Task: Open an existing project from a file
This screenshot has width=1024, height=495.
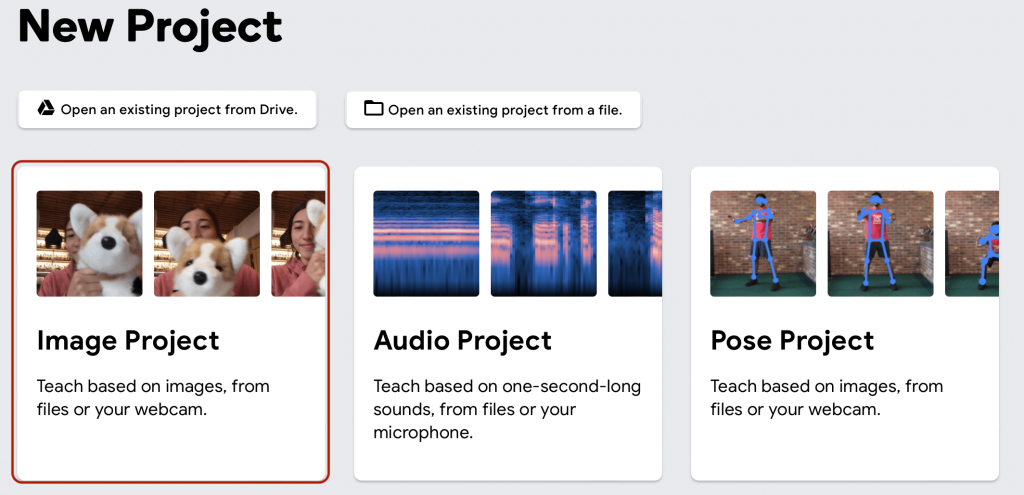Action: coord(493,110)
